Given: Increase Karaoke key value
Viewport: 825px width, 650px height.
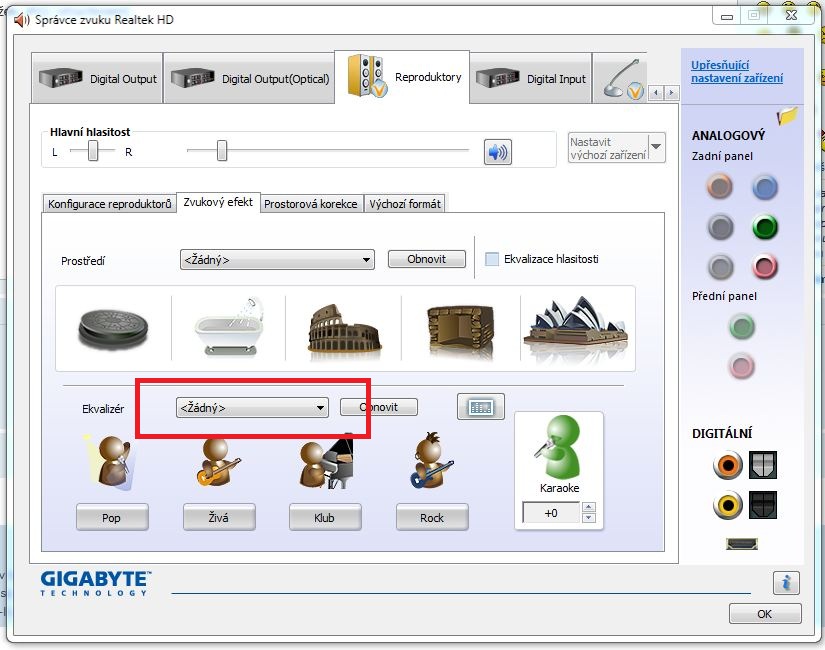Looking at the screenshot, I should 589,507.
